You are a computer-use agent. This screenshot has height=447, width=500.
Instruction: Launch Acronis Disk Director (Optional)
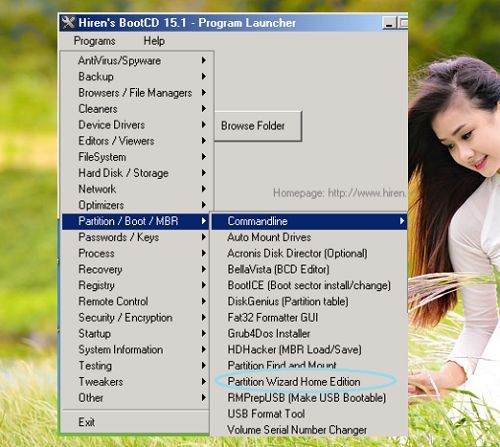pyautogui.click(x=309, y=253)
